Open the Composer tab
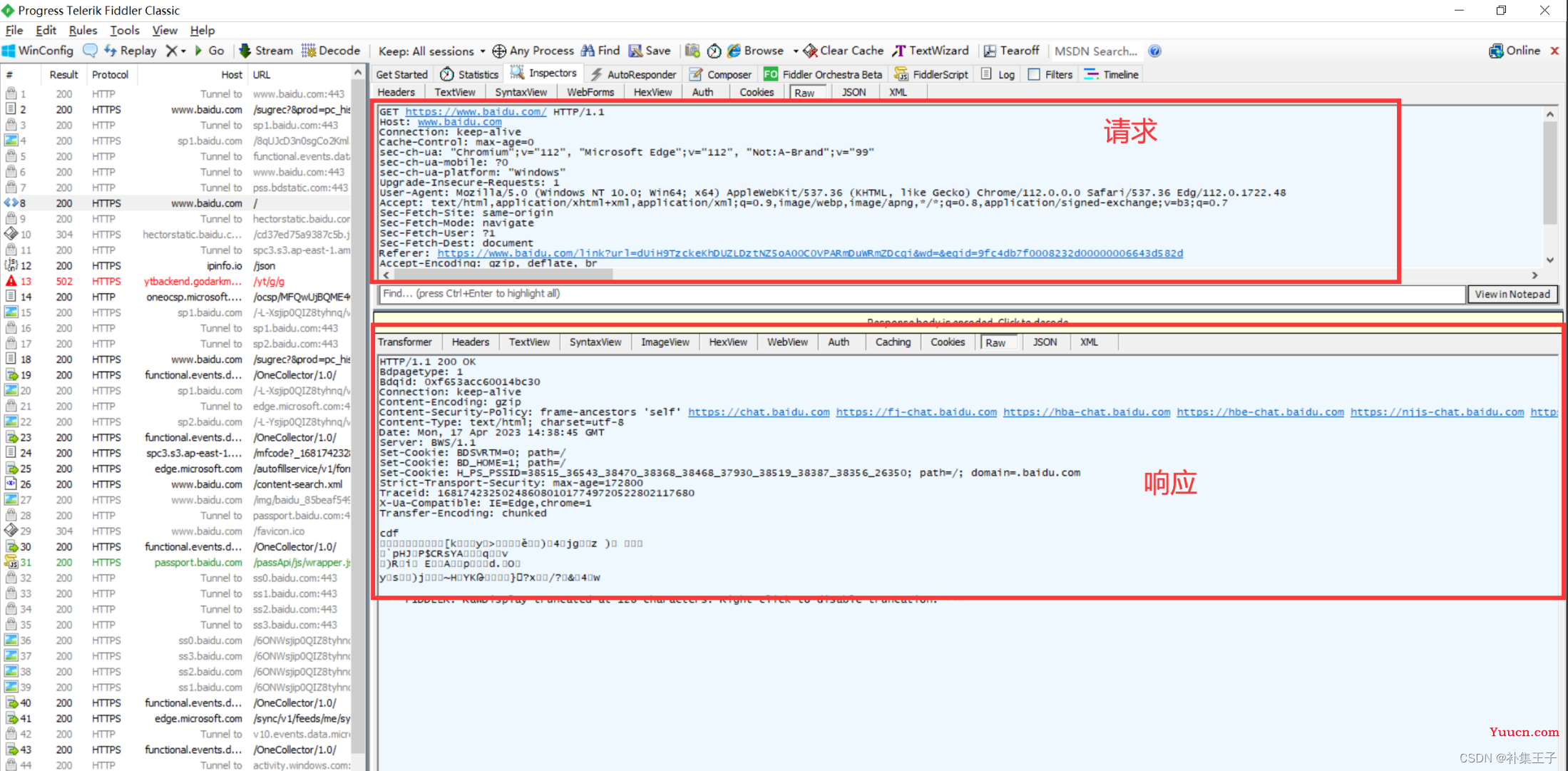Image resolution: width=1568 pixels, height=771 pixels. click(x=720, y=74)
